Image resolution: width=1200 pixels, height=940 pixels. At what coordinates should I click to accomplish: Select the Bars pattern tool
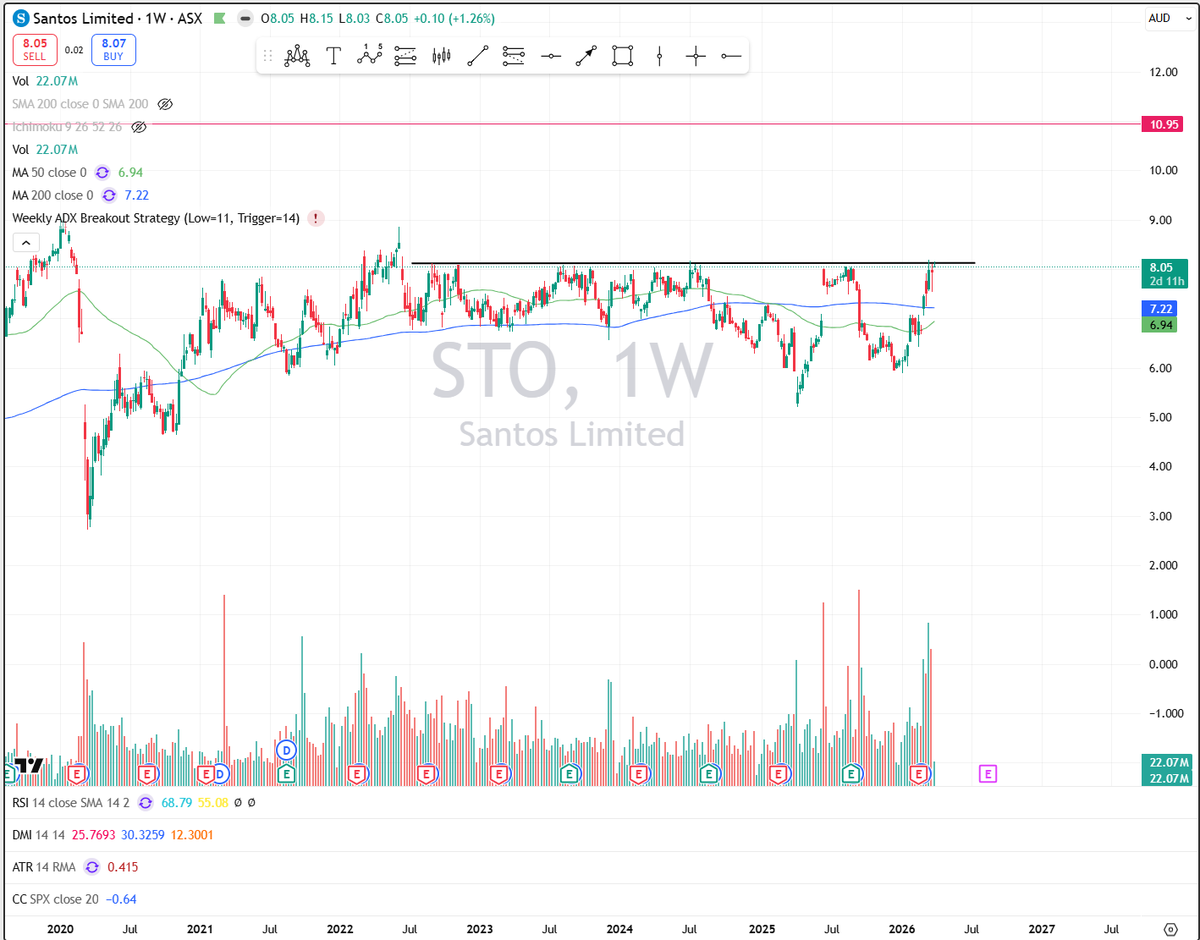tap(441, 56)
